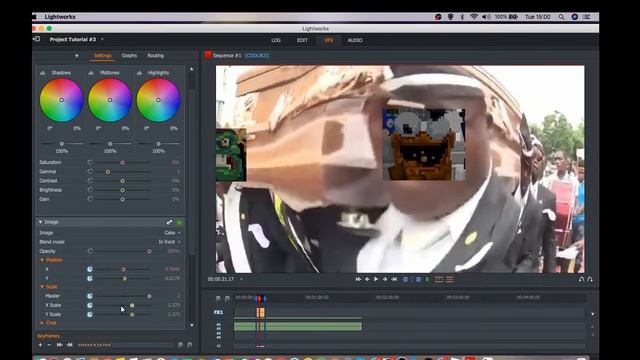This screenshot has height=360, width=640.
Task: Collapse the Scale parameter group
Action: coord(42,287)
